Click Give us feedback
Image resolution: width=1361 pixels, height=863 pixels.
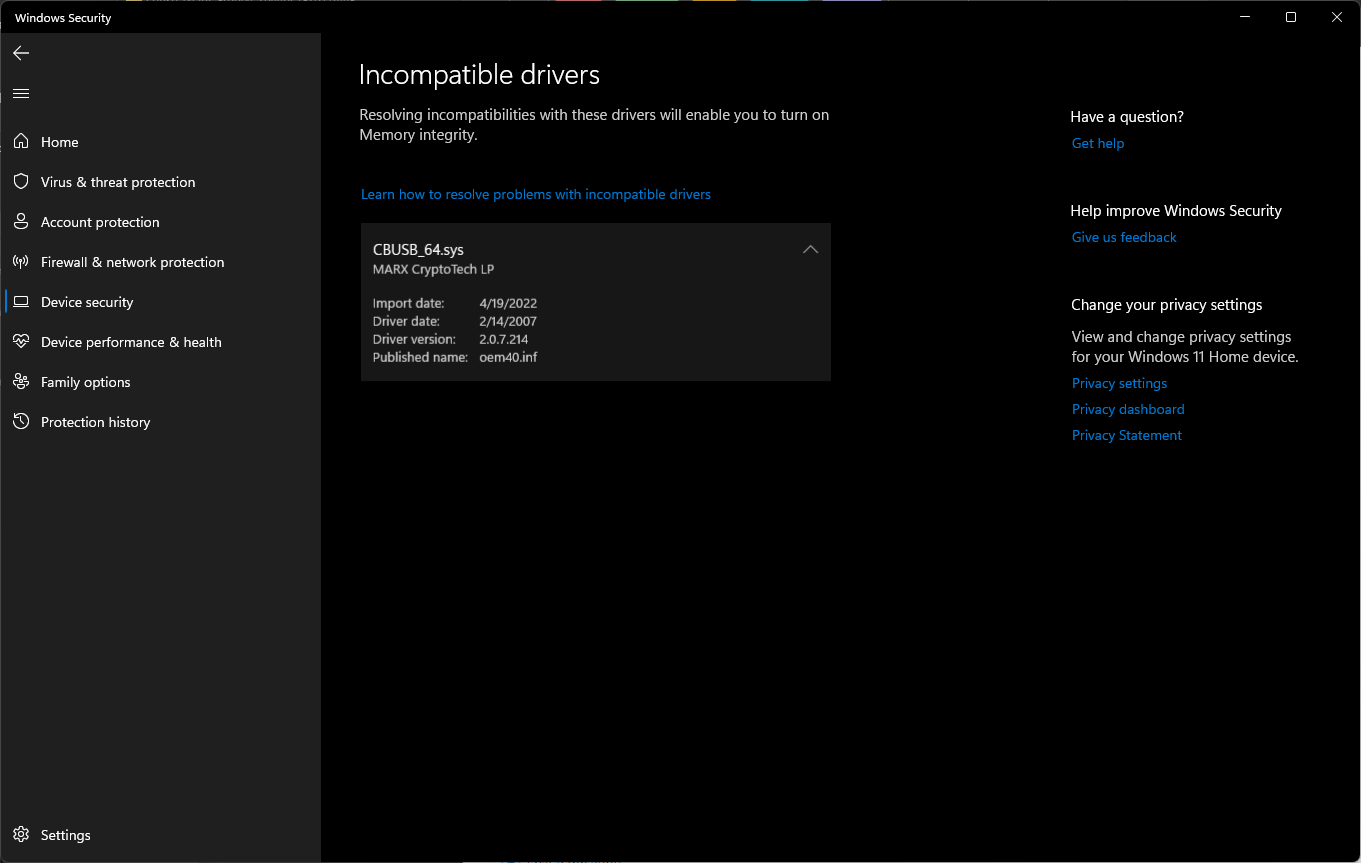tap(1123, 237)
